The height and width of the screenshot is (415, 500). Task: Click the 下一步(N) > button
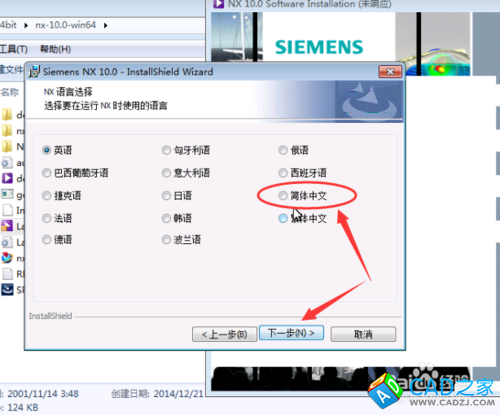click(x=291, y=333)
